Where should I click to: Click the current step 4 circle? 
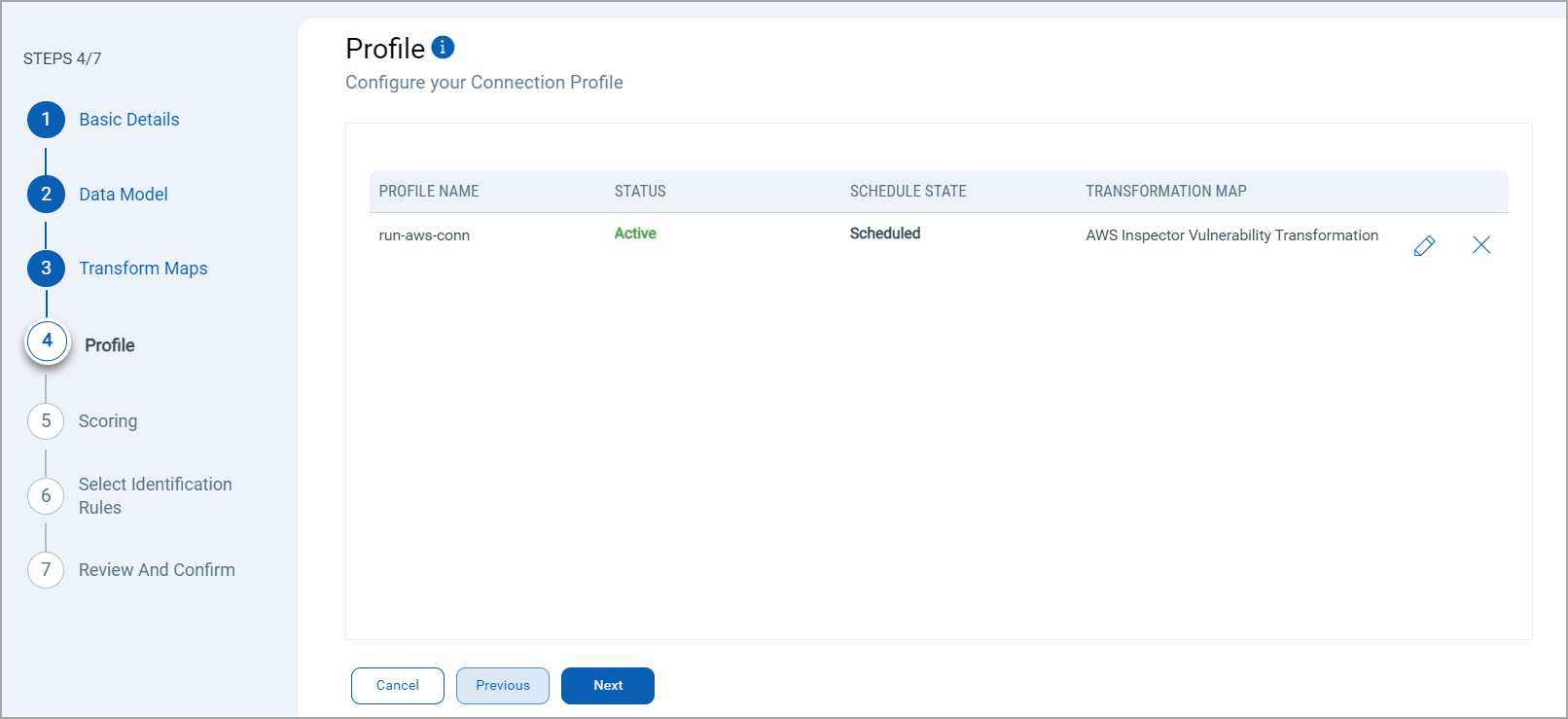(47, 342)
